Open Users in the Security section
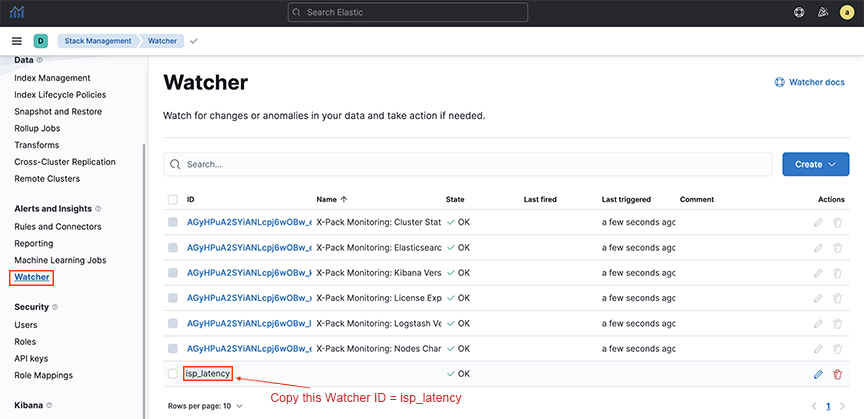864x419 pixels. (26, 325)
